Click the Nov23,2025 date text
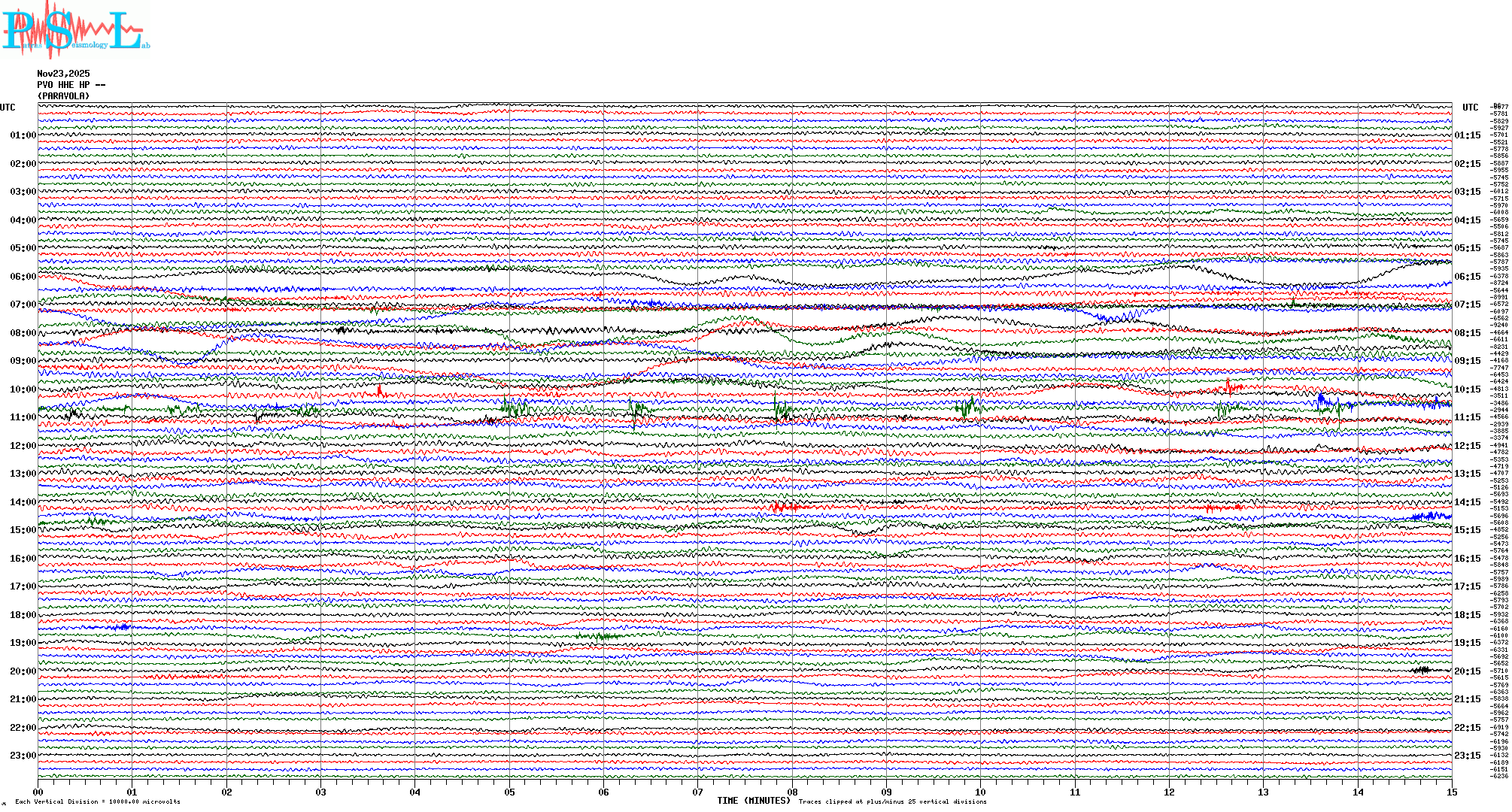 tap(63, 74)
